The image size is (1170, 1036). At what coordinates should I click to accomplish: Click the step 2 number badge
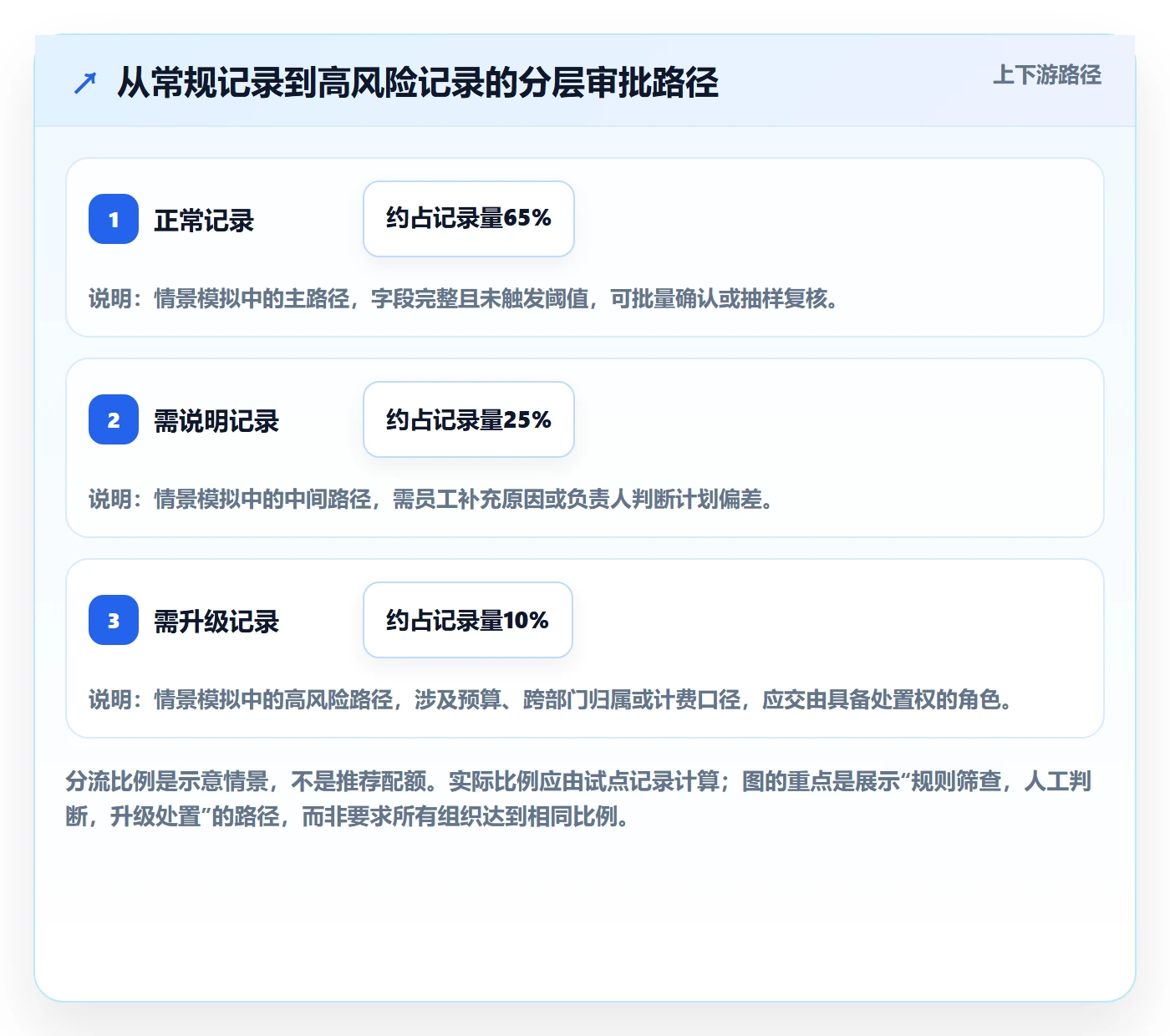coord(114,419)
